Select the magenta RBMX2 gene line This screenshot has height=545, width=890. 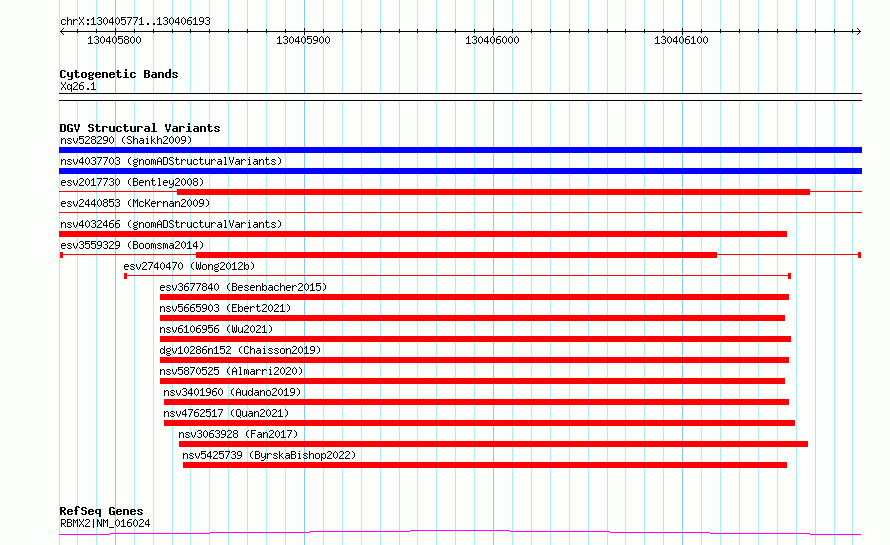tap(460, 533)
